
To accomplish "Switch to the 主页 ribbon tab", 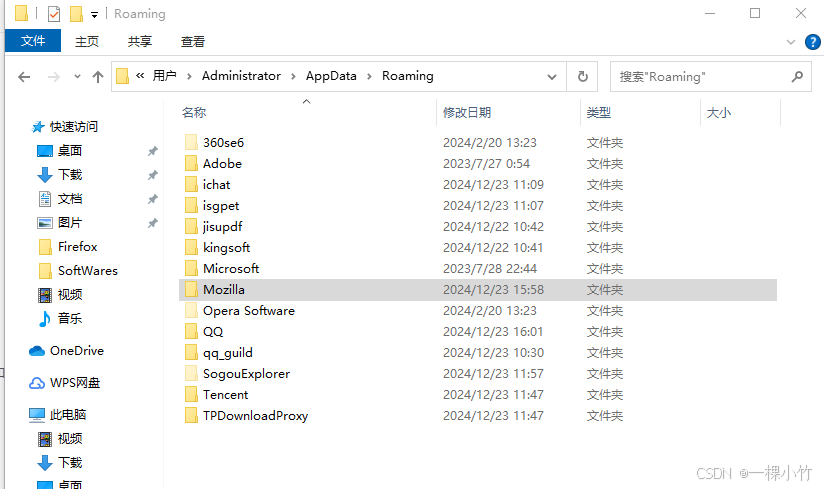I will pos(87,41).
